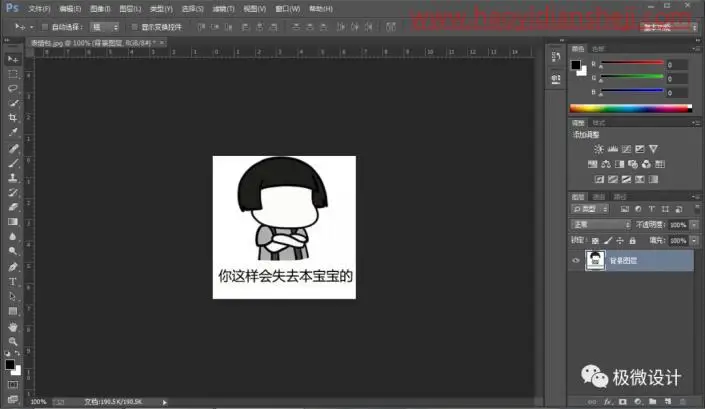Toggle pixel layer filter in Layers panel
The image size is (705, 409).
tap(625, 209)
